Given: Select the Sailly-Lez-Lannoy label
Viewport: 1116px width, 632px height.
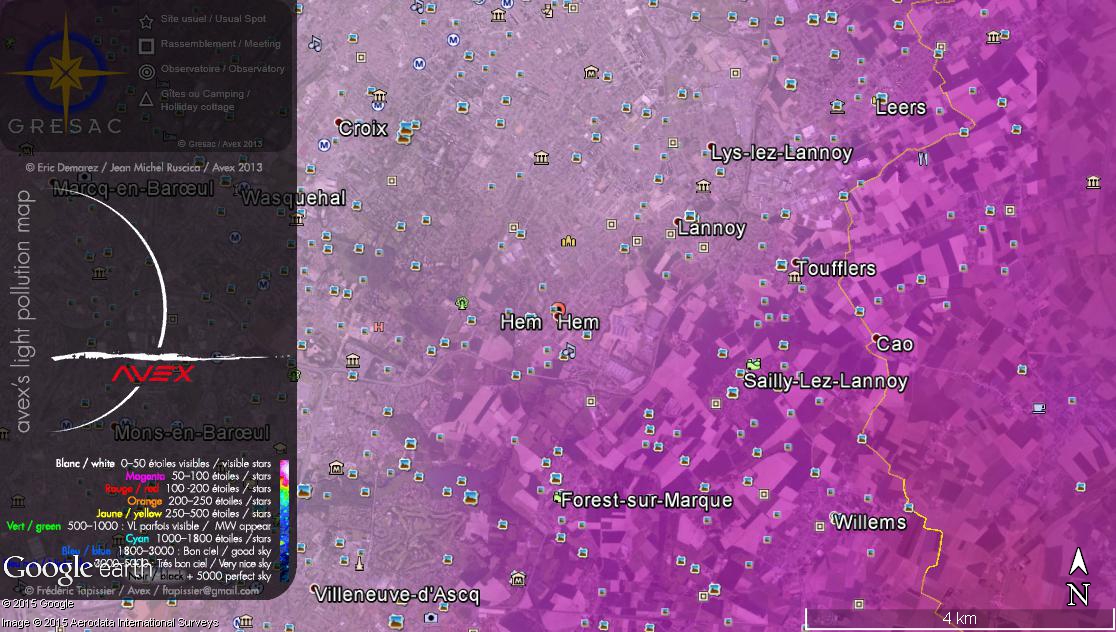Looking at the screenshot, I should [826, 381].
